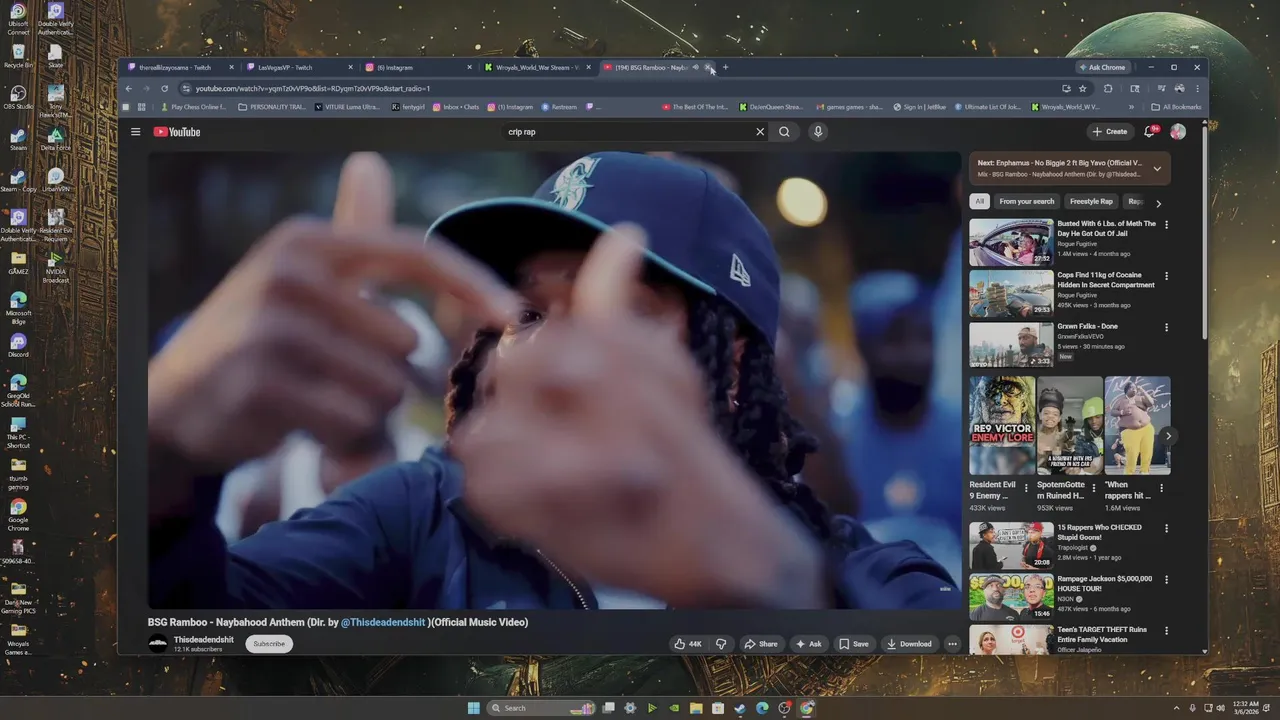Open 'Play Chess Online' bookmark
Viewport: 1280px width, 720px height.
[193, 107]
